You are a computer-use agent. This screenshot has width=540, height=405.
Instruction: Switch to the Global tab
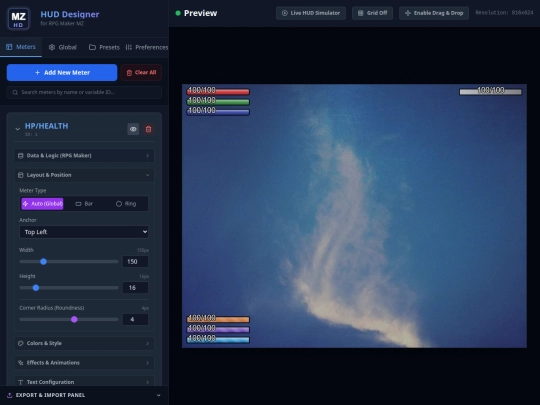tap(63, 47)
